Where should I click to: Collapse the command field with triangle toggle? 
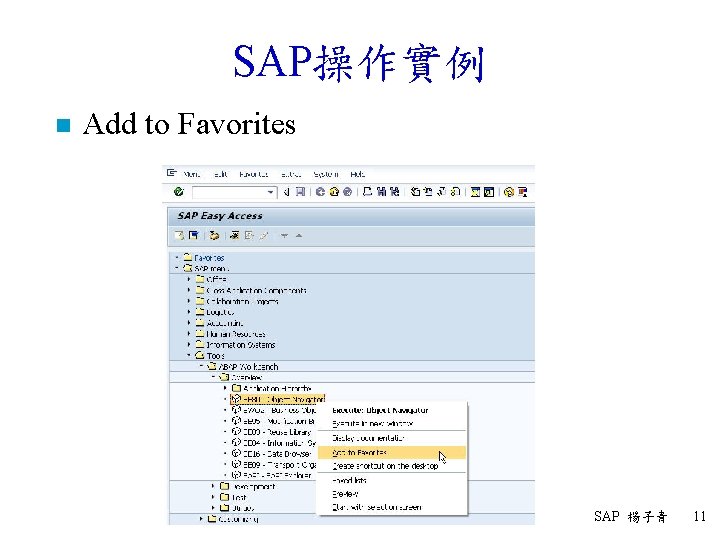(x=286, y=192)
